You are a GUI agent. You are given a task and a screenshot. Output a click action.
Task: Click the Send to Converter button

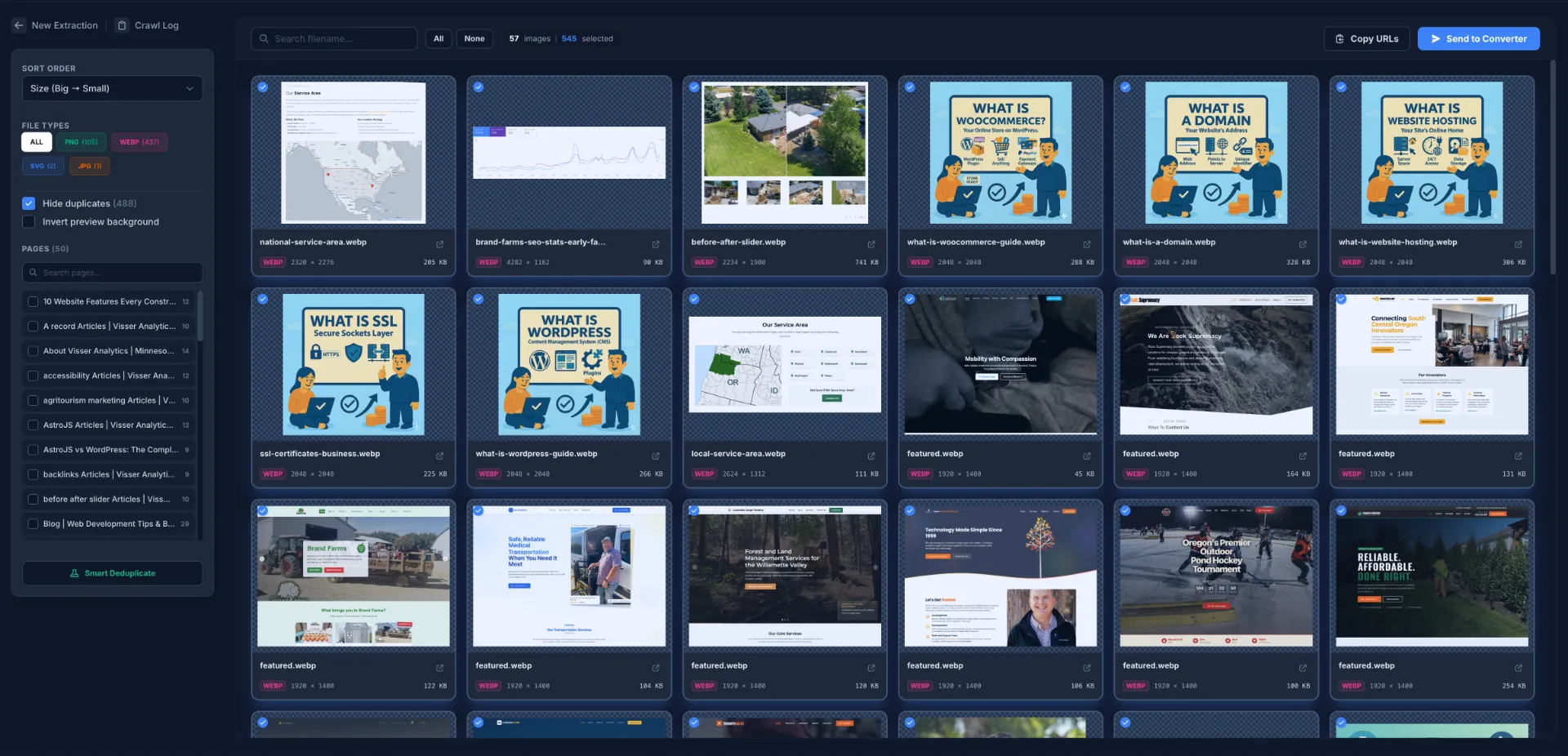point(1478,38)
